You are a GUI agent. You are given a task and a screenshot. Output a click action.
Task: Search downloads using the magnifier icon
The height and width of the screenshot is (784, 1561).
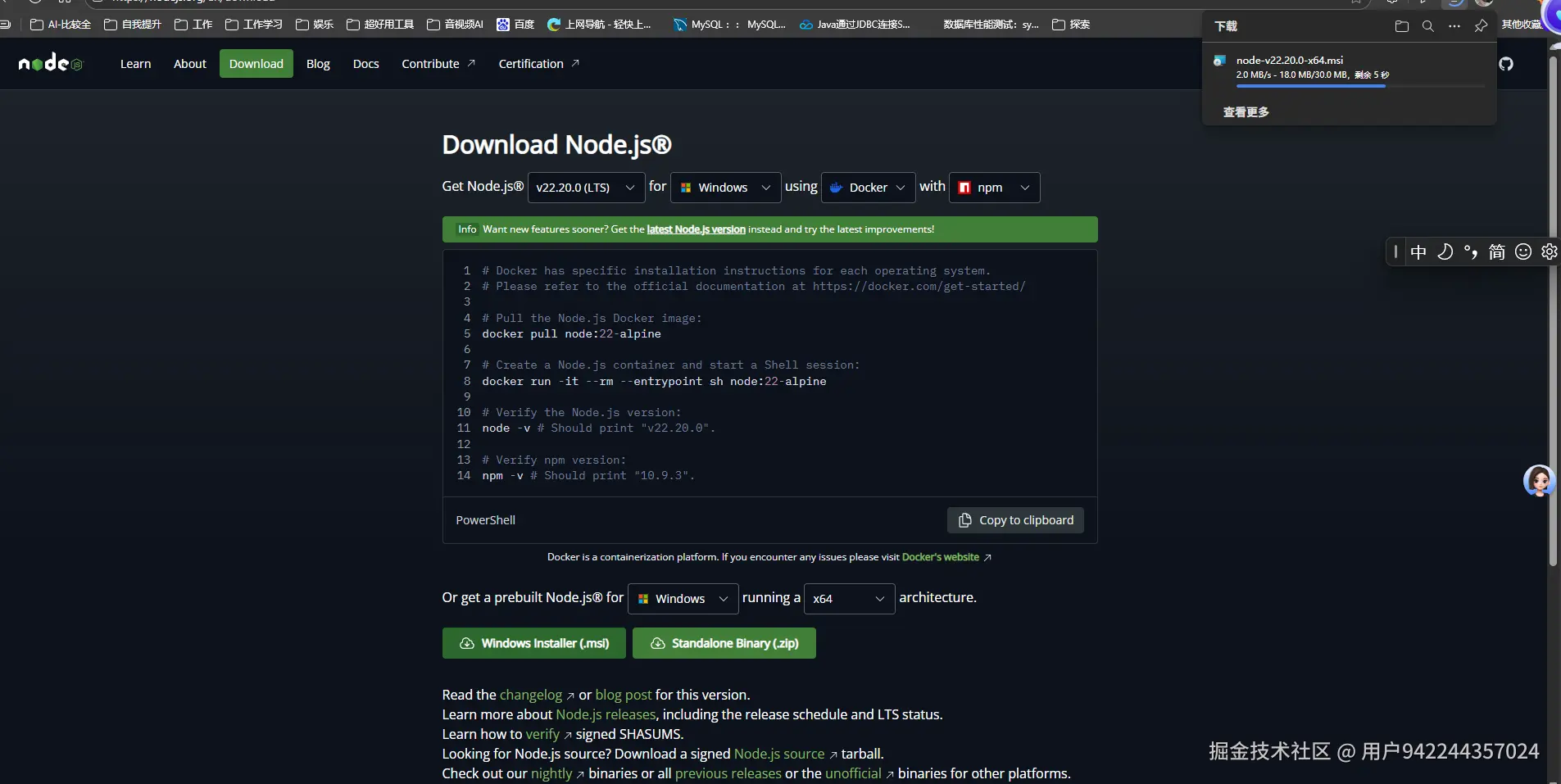(x=1428, y=26)
